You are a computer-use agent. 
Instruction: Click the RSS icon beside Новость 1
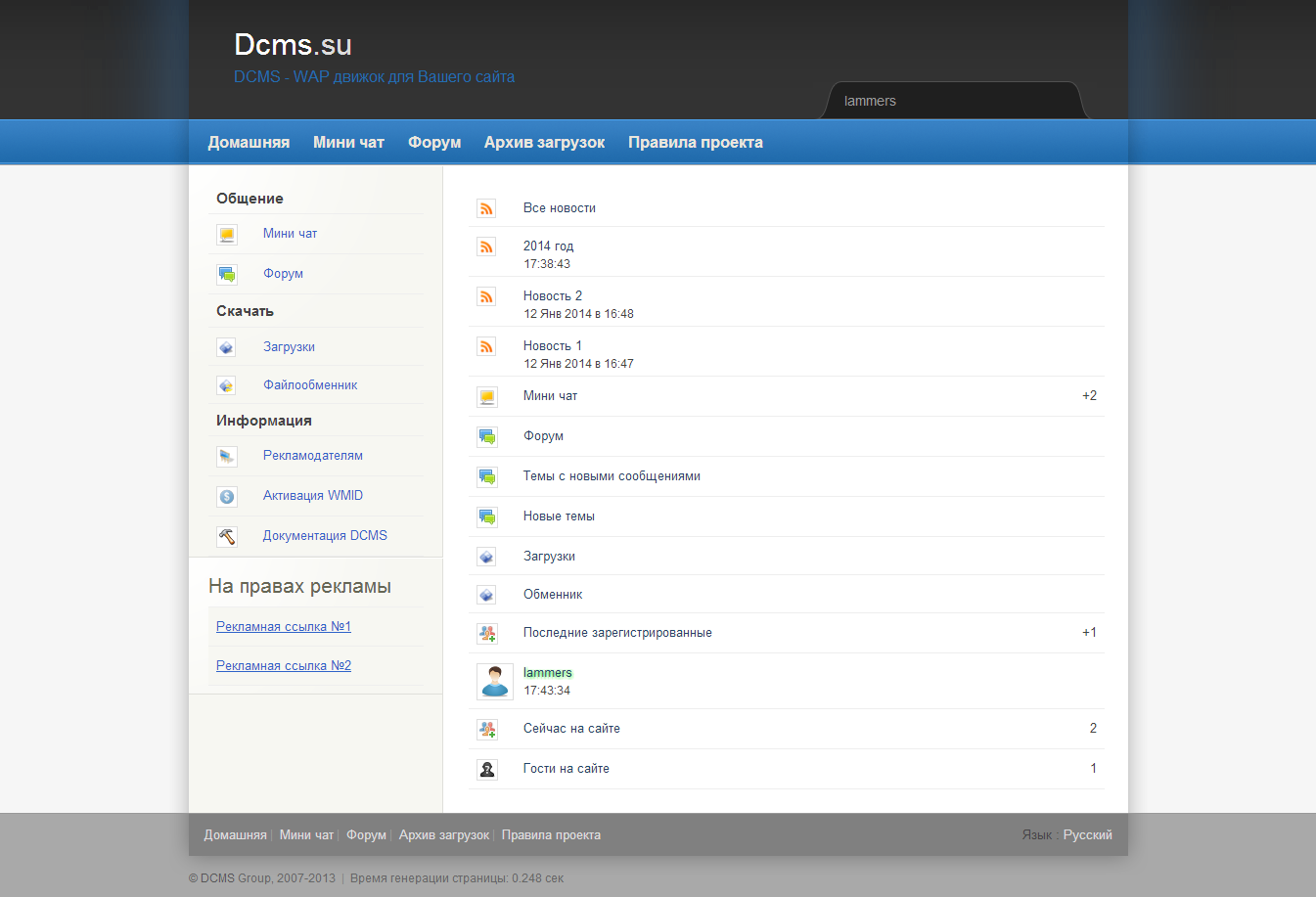486,346
